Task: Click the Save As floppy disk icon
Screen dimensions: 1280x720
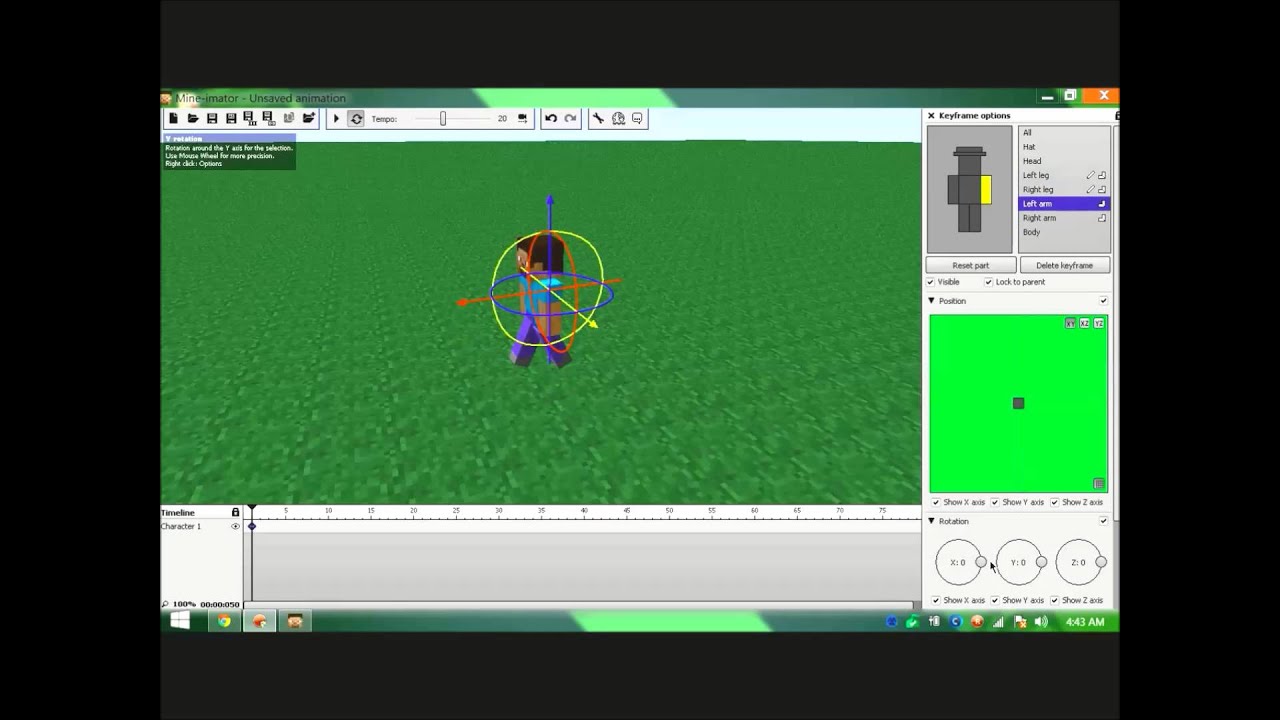Action: click(x=231, y=118)
